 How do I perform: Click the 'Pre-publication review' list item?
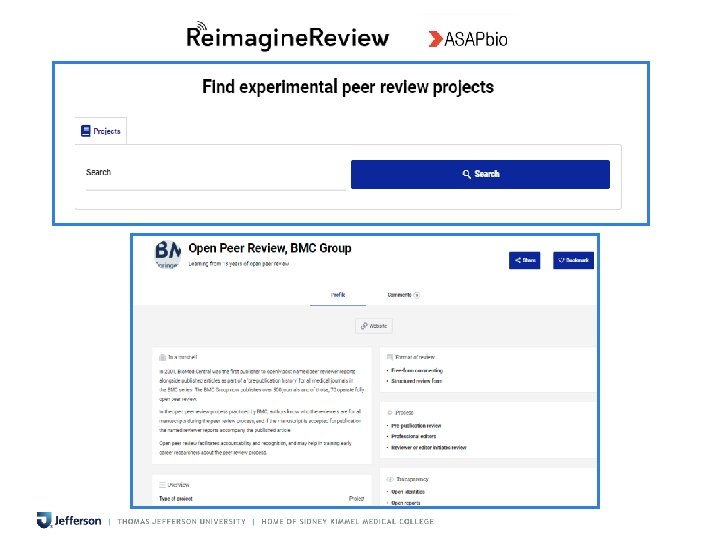click(x=416, y=426)
